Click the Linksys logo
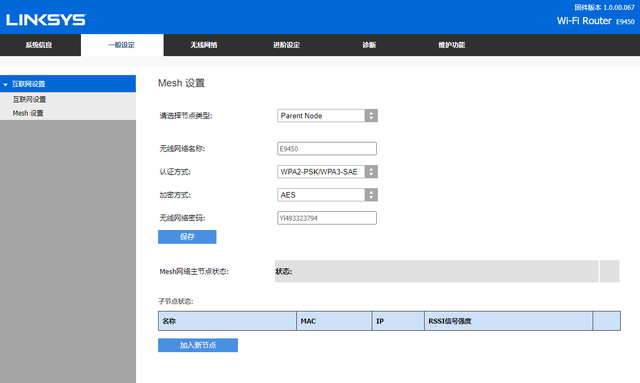 click(x=46, y=20)
